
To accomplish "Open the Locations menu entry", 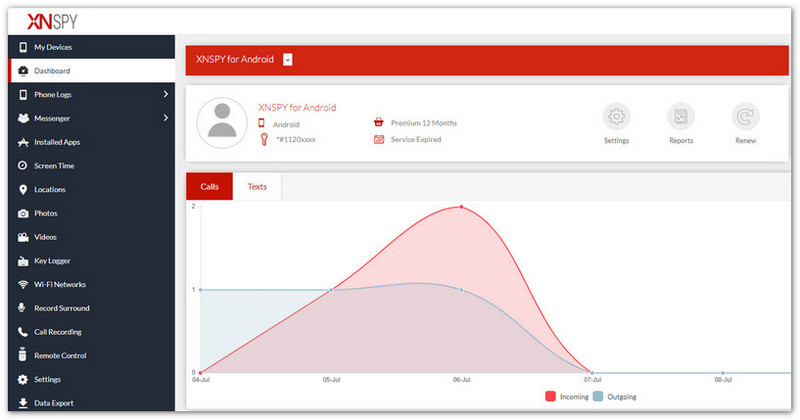I will click(x=91, y=190).
